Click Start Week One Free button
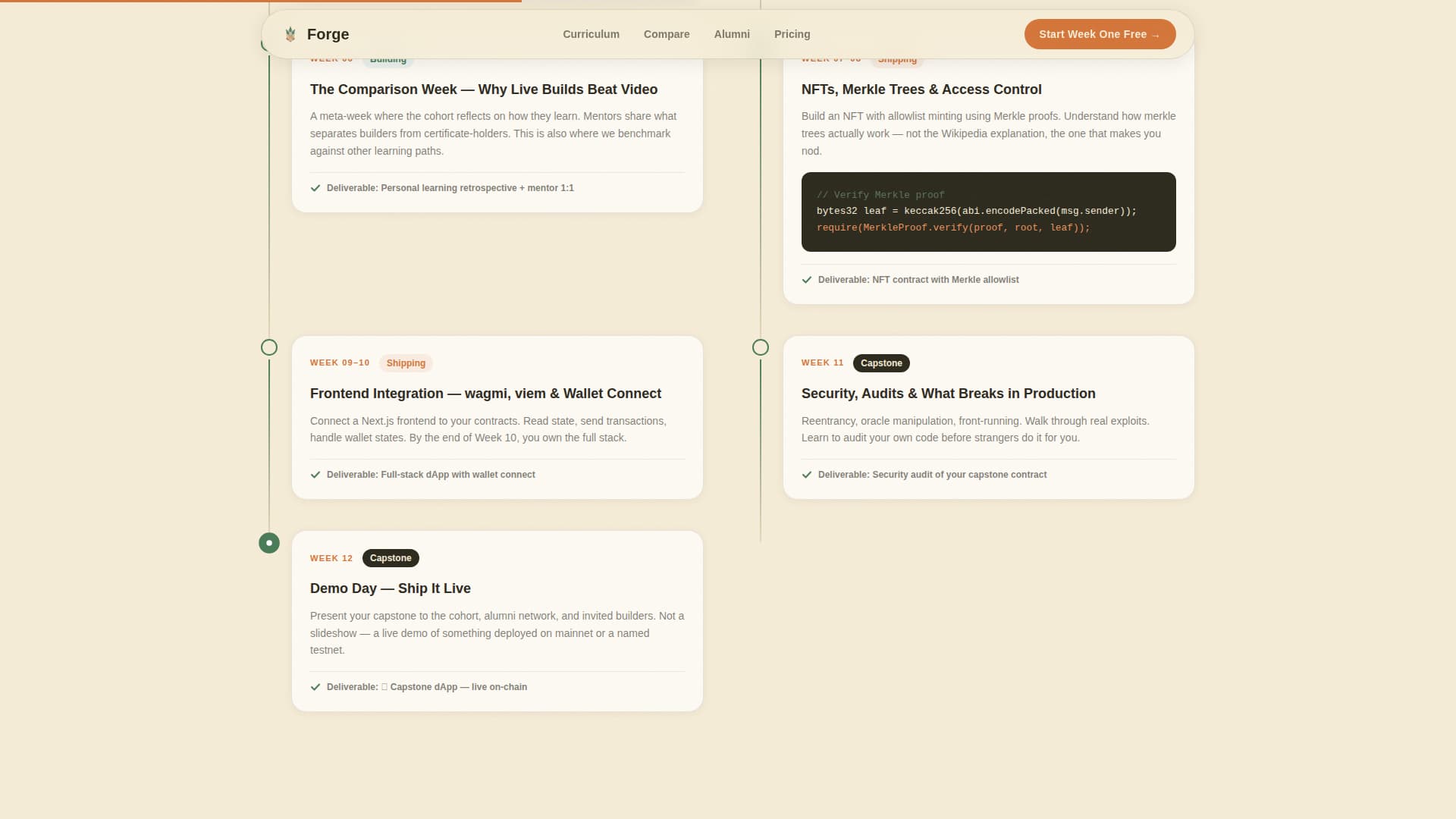Screen dimensions: 1456x819 coord(1100,34)
